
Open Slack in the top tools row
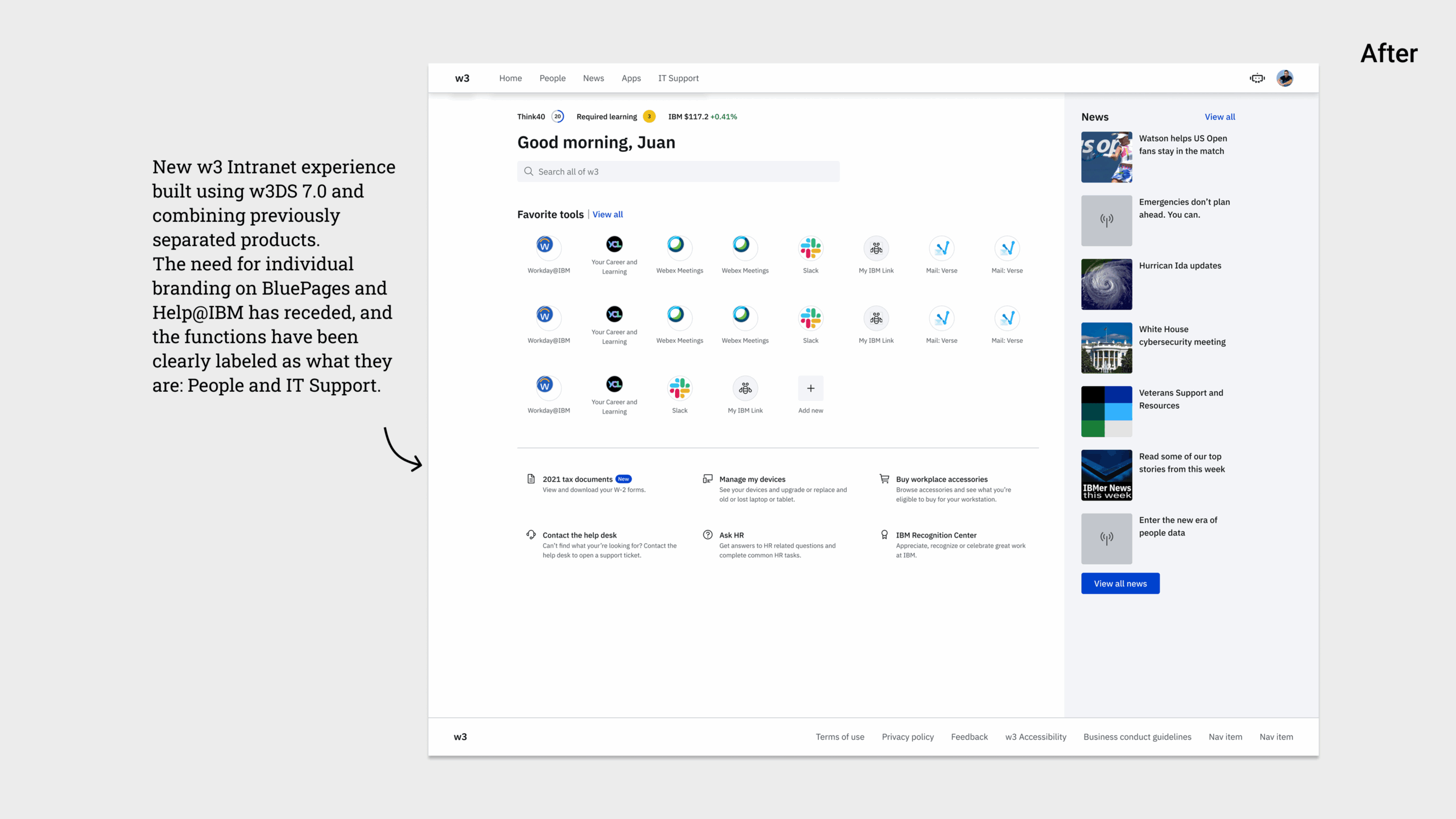810,248
